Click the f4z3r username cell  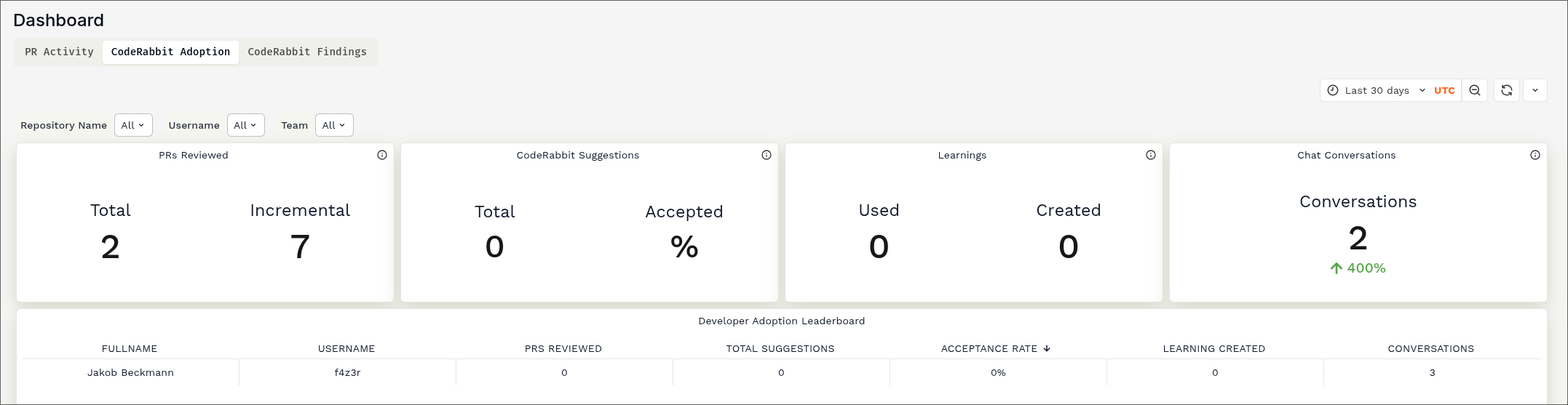click(347, 372)
